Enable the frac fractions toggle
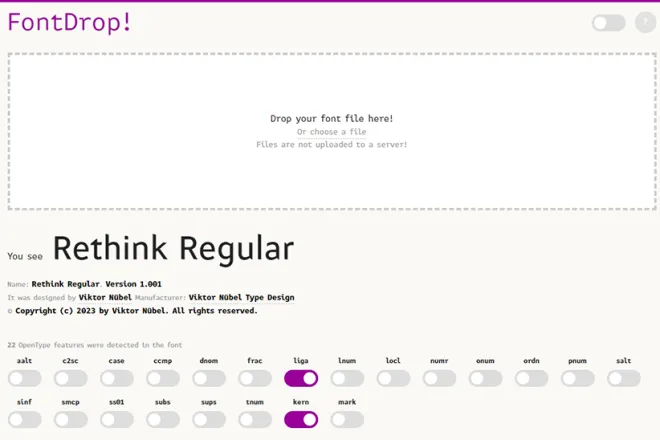Screen dimensions: 660x440 (255, 378)
